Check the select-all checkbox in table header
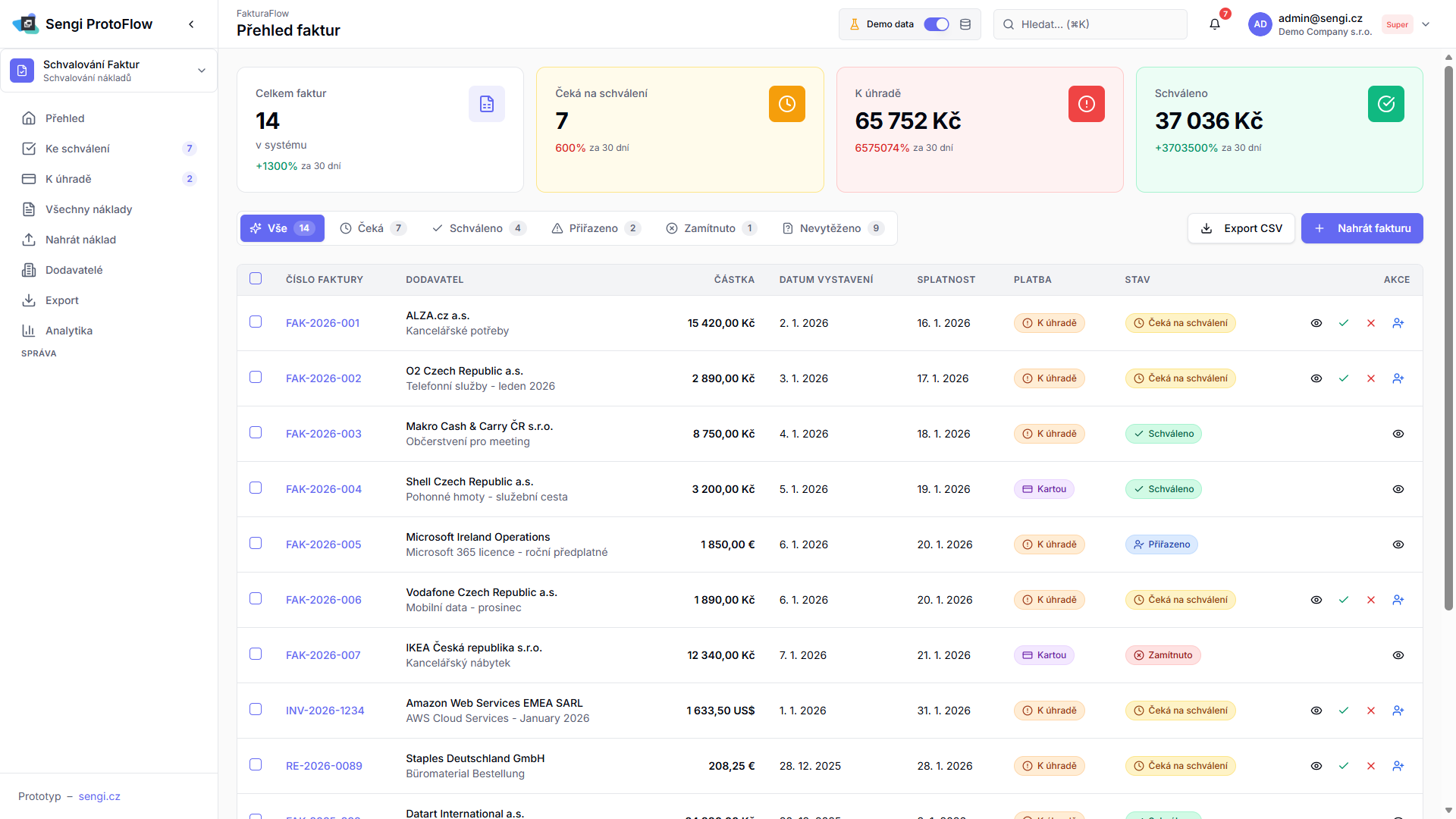Image resolution: width=1456 pixels, height=819 pixels. tap(256, 278)
